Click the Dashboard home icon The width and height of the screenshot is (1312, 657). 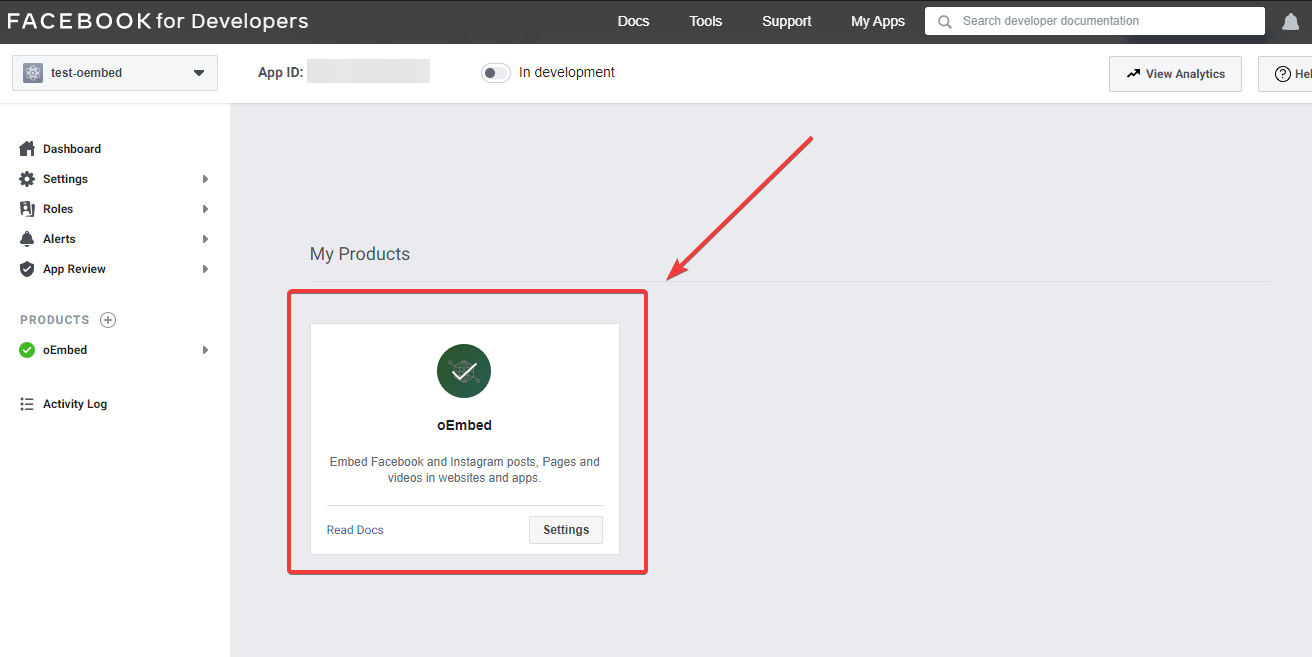(27, 148)
